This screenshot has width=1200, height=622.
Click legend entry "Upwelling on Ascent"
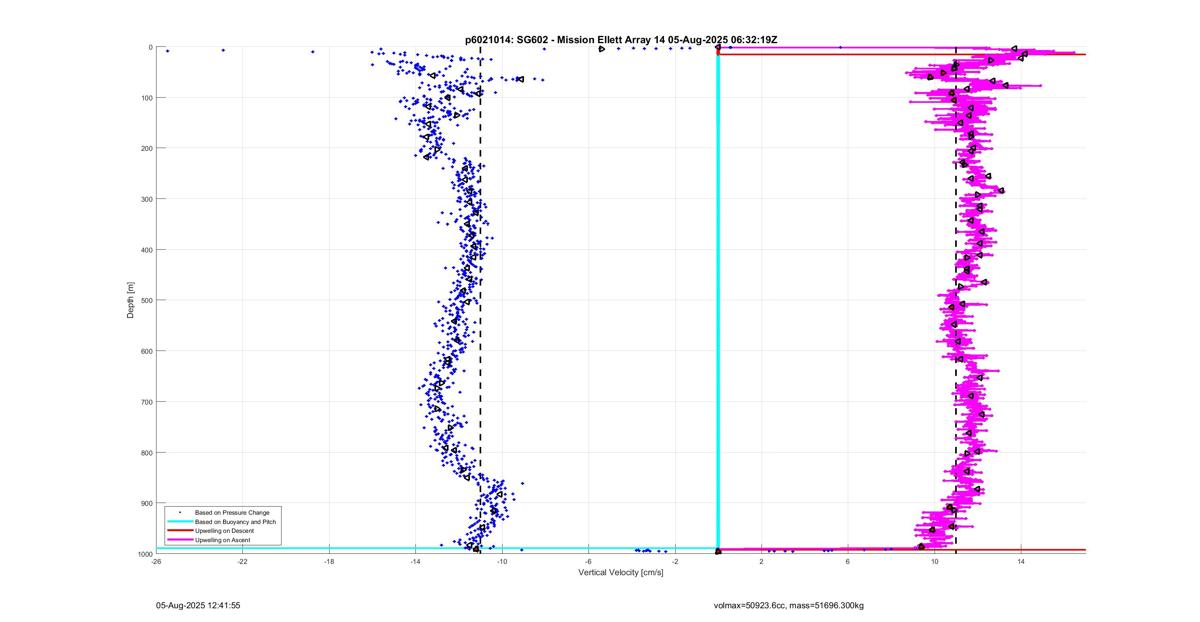pos(223,540)
